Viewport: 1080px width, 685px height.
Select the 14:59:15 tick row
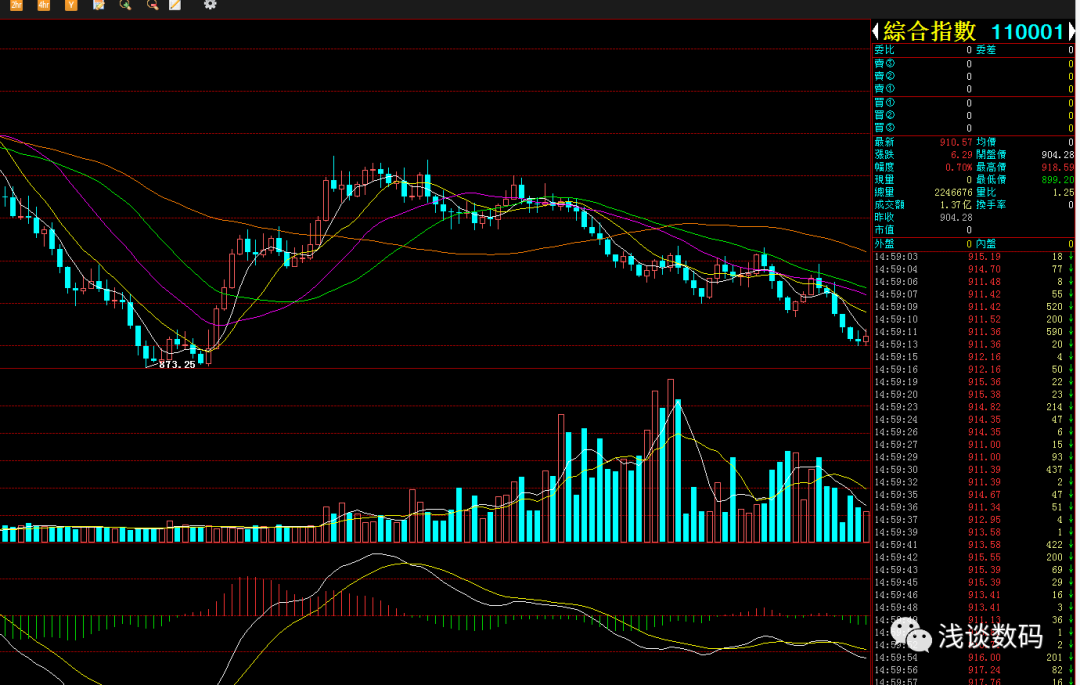coord(974,357)
